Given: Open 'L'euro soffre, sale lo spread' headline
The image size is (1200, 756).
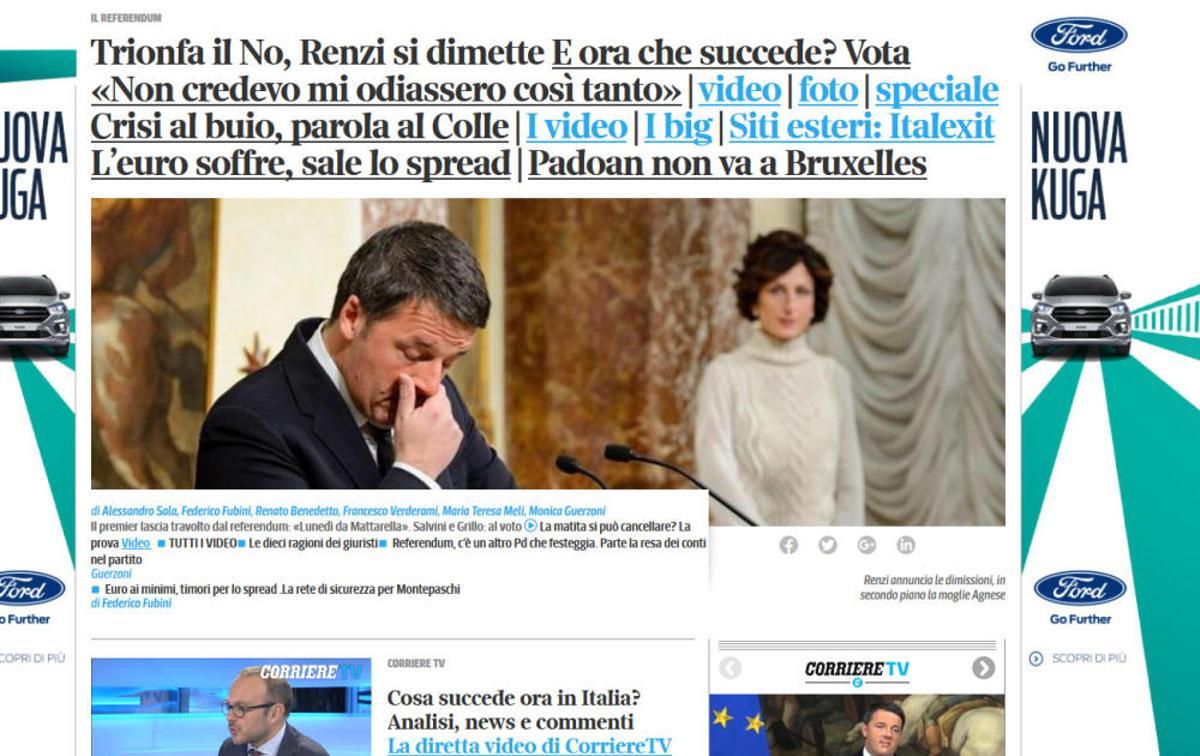Looking at the screenshot, I should (x=300, y=165).
